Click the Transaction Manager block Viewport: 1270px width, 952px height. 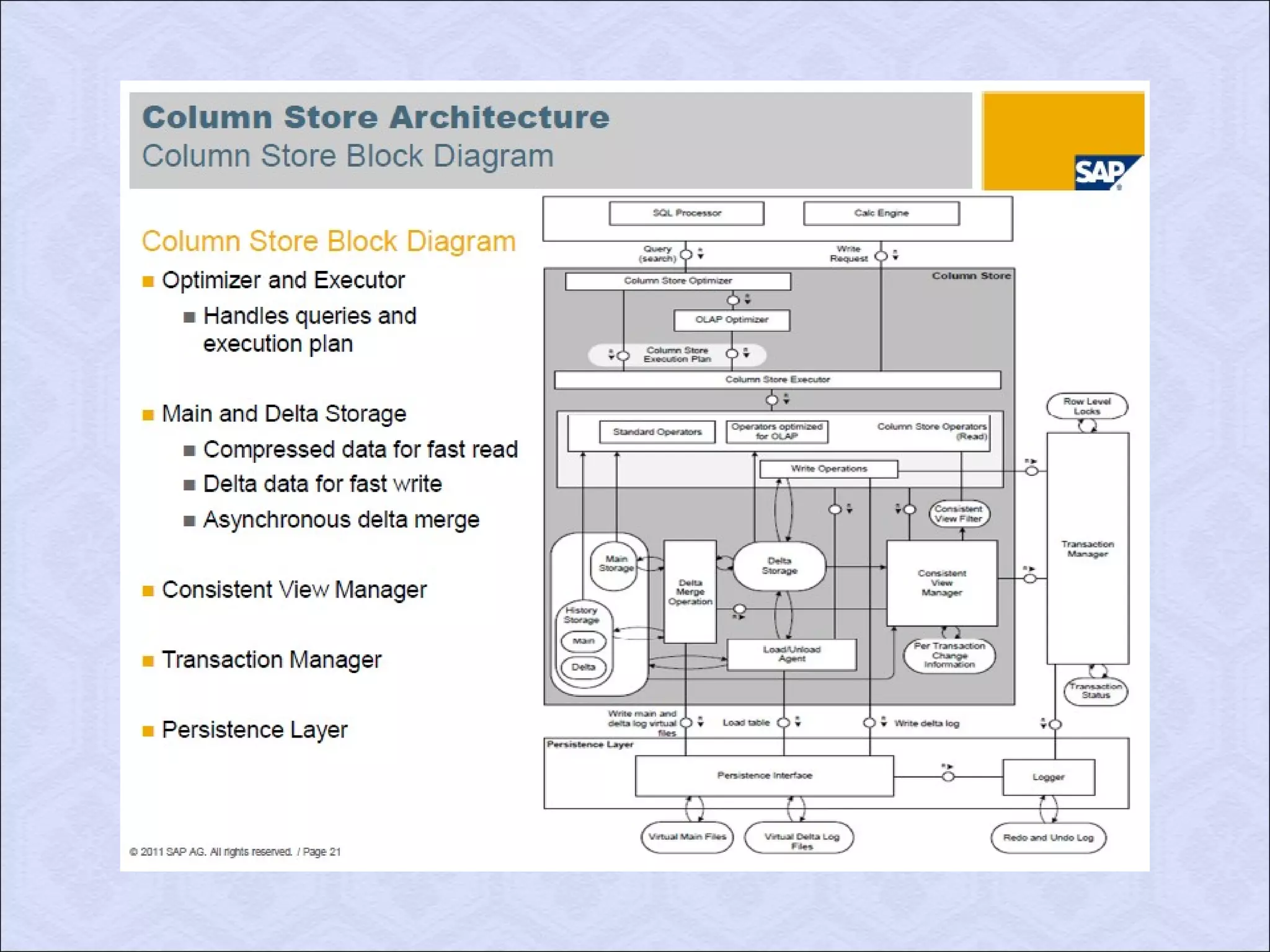pos(1087,549)
